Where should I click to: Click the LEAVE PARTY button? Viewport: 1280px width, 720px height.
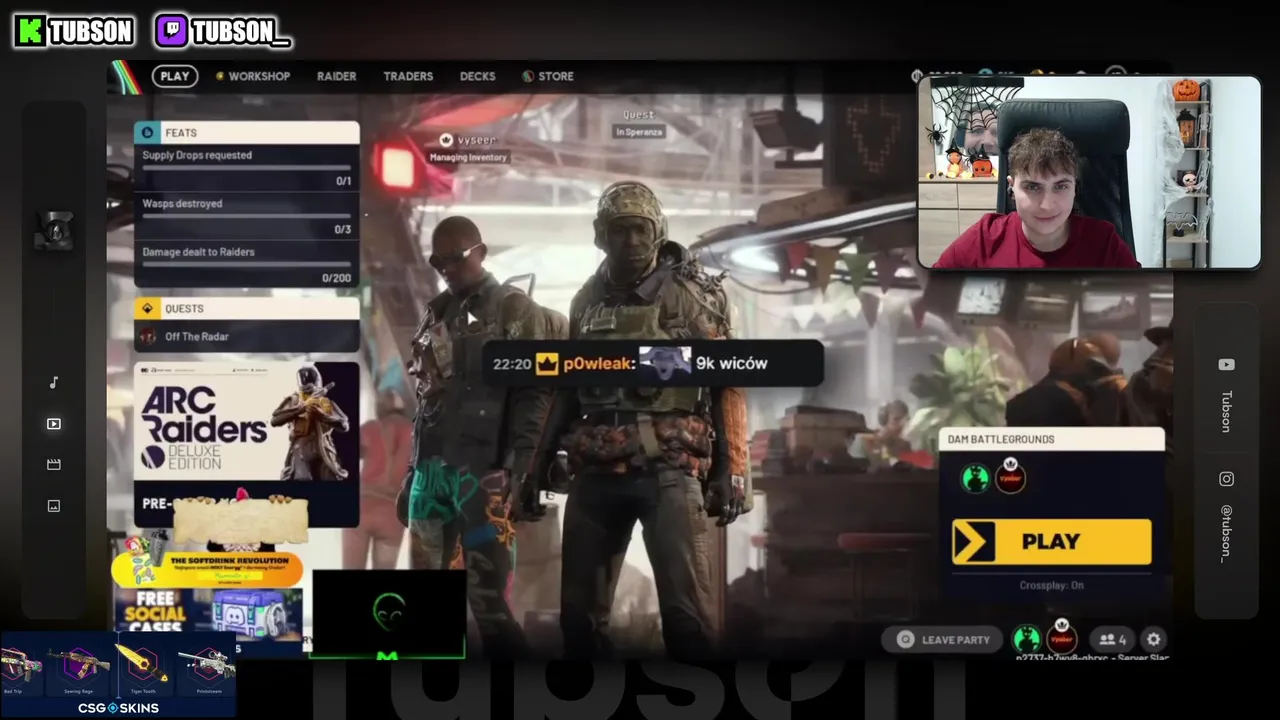tap(944, 640)
